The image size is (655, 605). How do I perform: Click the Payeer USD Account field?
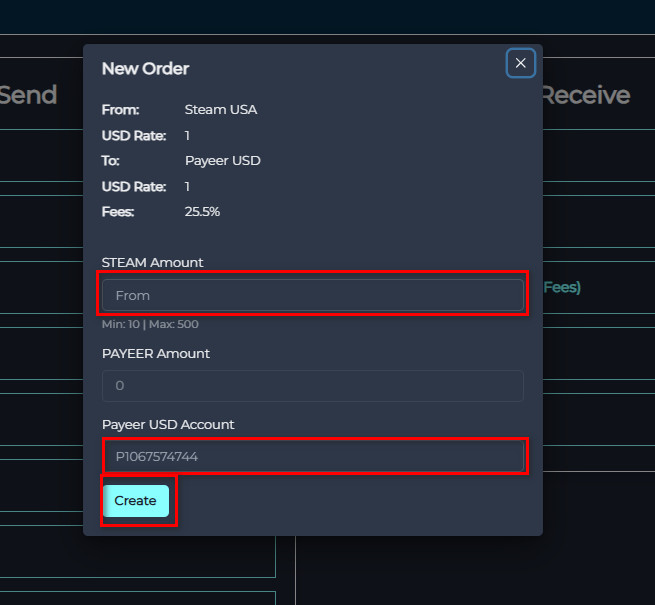[x=313, y=456]
